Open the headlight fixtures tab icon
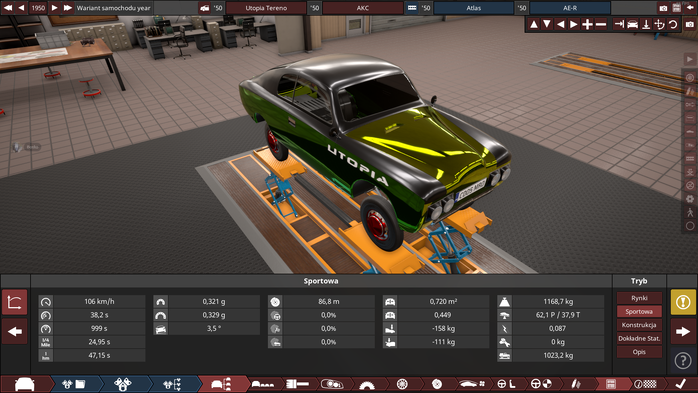Viewport: 698px width, 393px height. click(x=331, y=384)
